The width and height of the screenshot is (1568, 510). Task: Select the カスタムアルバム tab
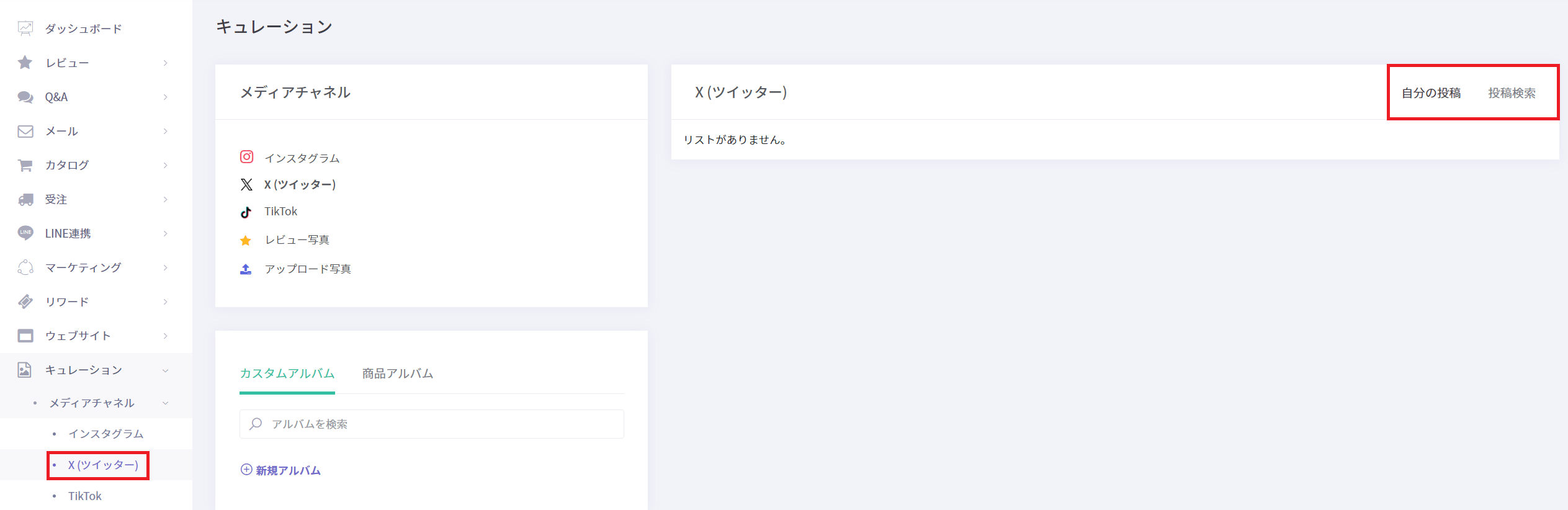pyautogui.click(x=287, y=374)
